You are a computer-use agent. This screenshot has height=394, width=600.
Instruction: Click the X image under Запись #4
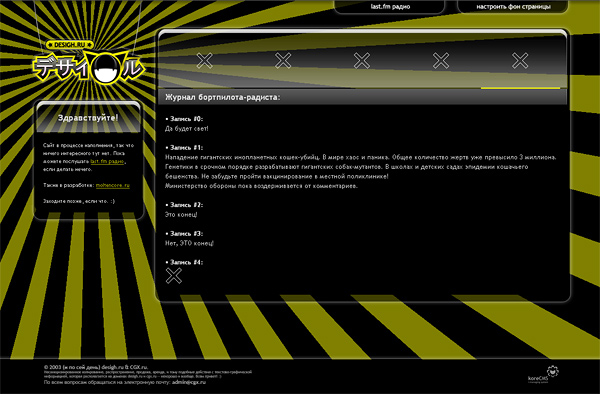(x=174, y=276)
